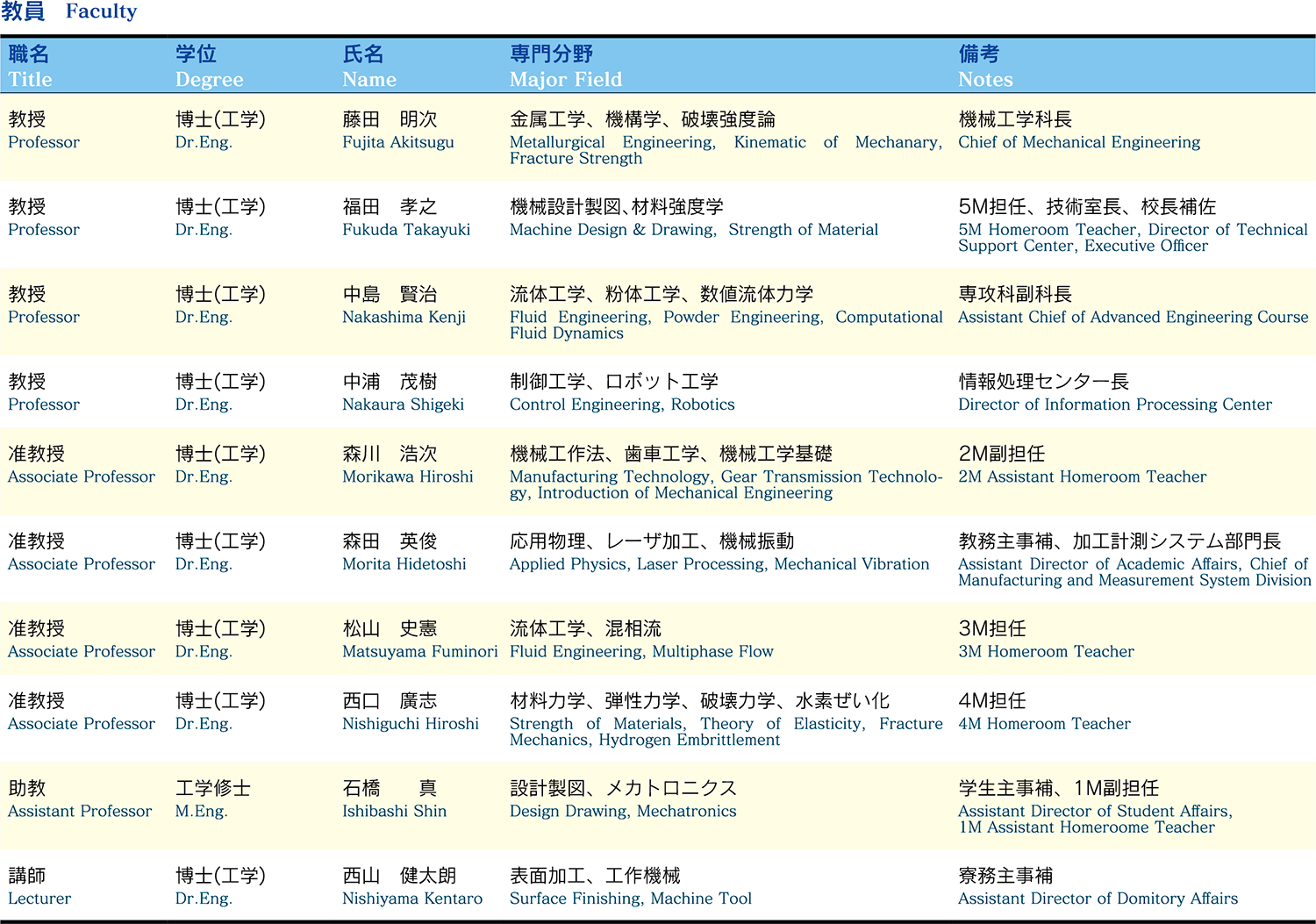Screen dimensions: 1316x924
Task: Select '1M Assistant Homeroome Teacher' text
Action: click(x=1086, y=827)
